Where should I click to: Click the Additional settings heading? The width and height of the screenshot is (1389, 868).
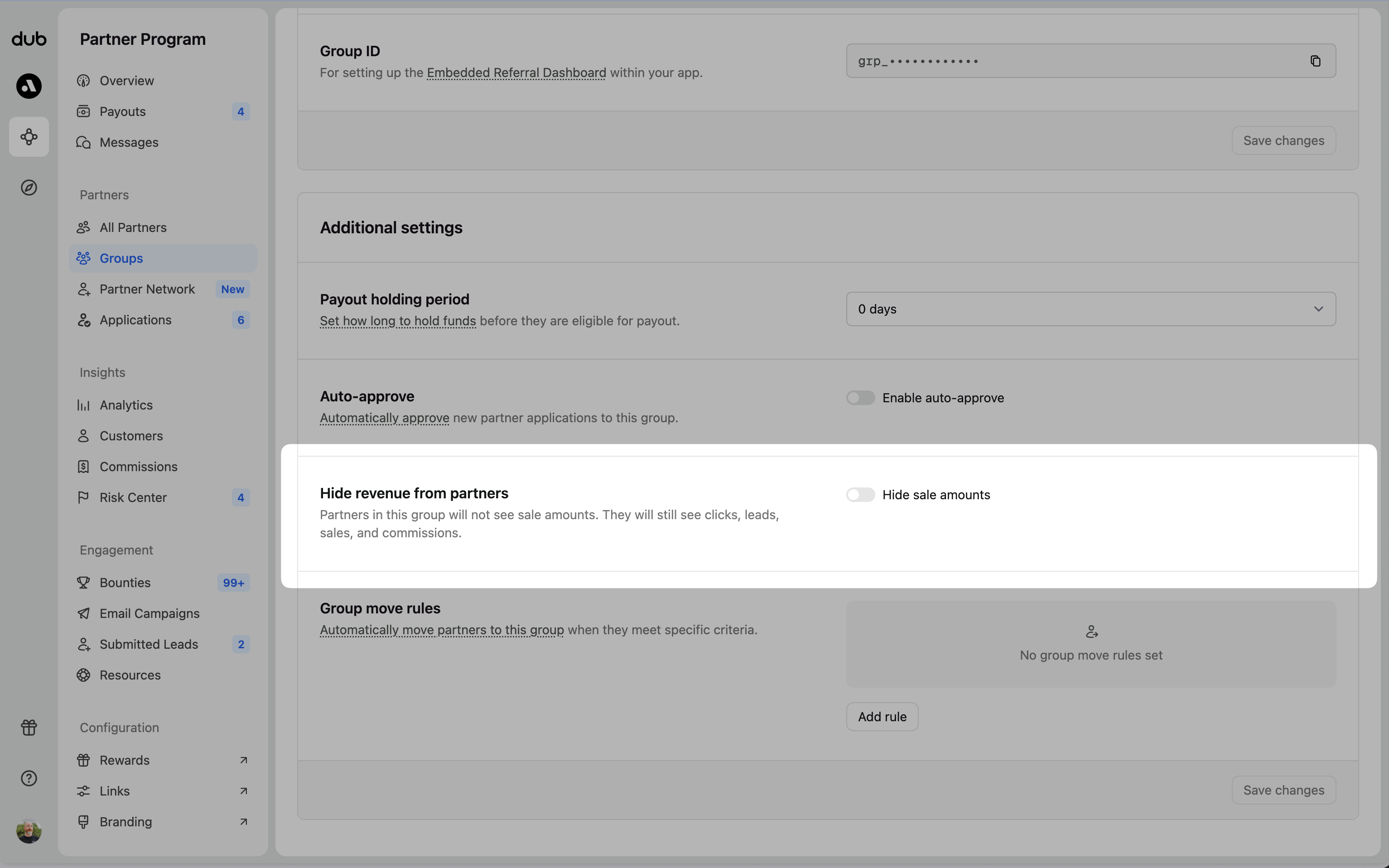click(x=391, y=228)
